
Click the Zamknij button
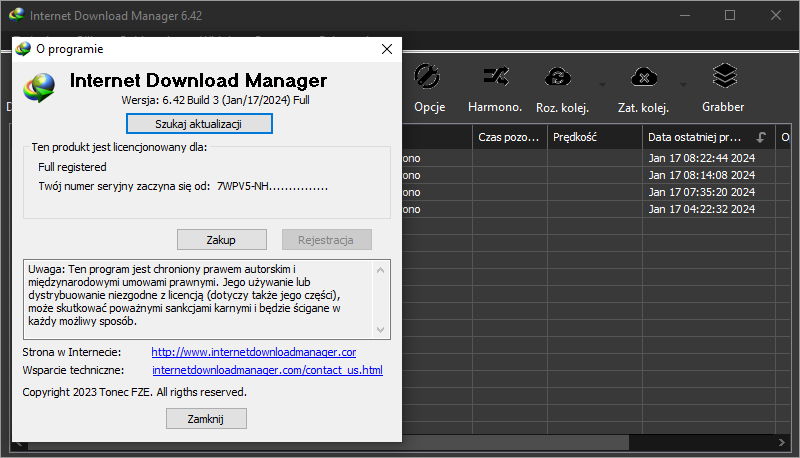point(206,419)
